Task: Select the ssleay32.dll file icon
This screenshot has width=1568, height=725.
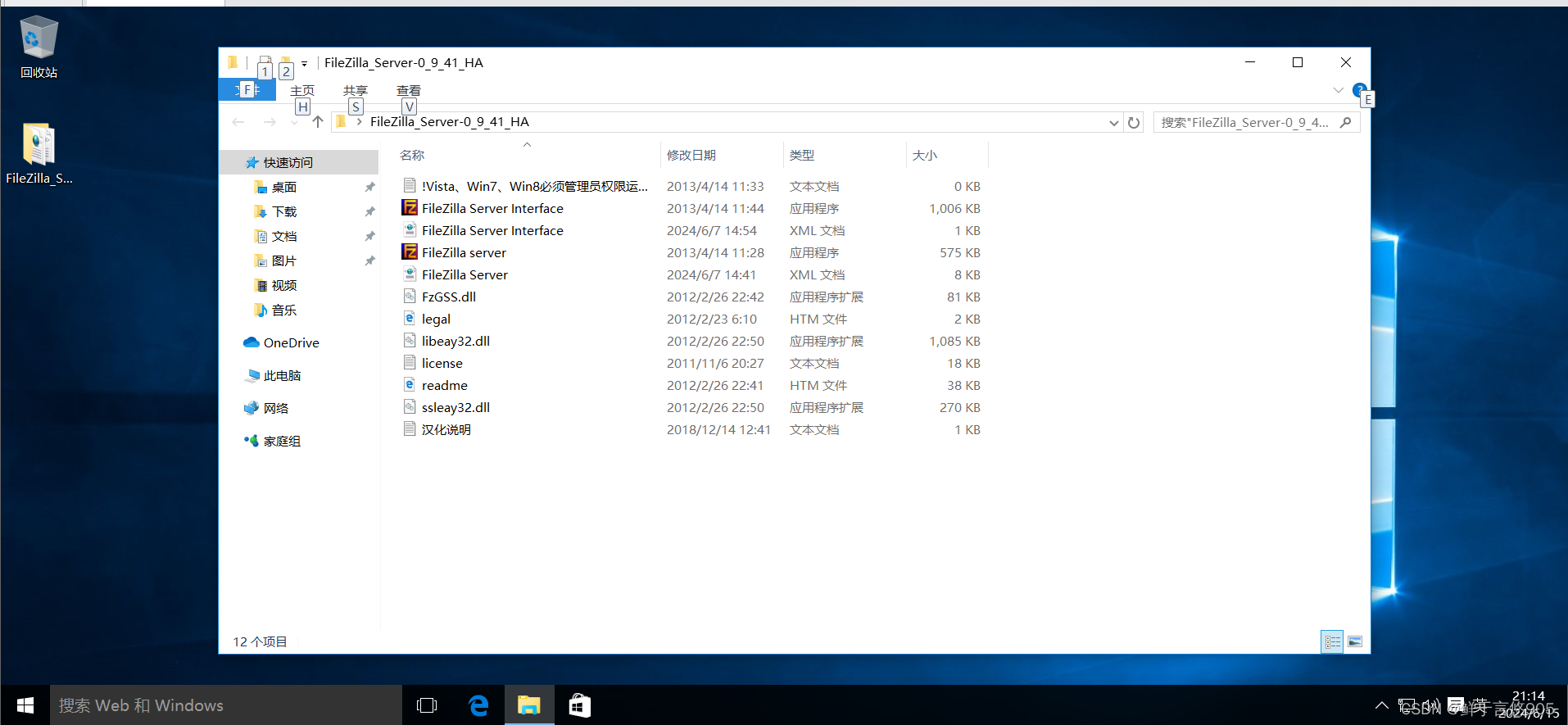Action: pos(410,407)
